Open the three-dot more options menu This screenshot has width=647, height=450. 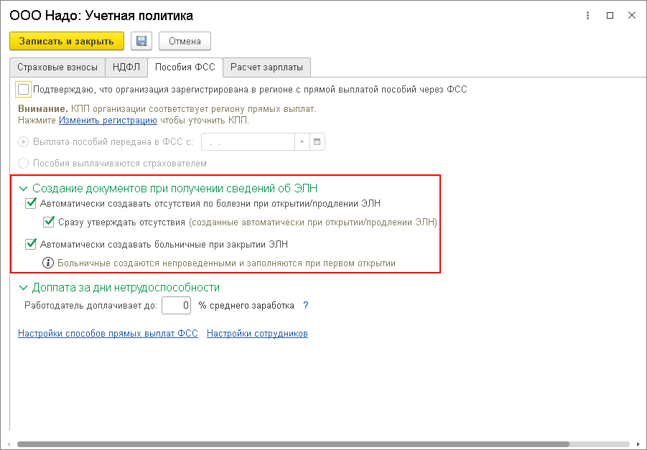[x=588, y=16]
